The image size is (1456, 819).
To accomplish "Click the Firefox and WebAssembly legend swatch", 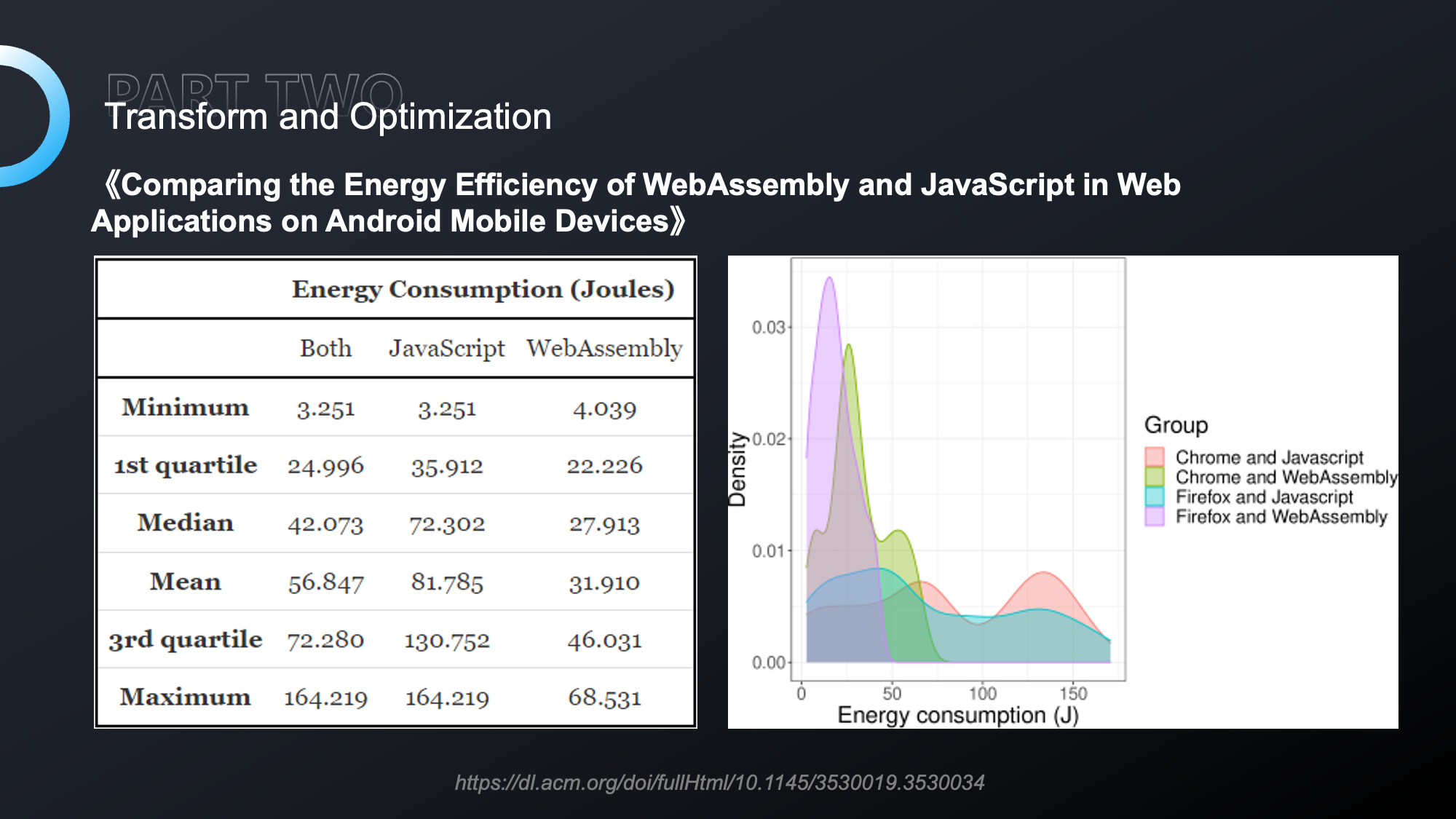I will pyautogui.click(x=1155, y=516).
